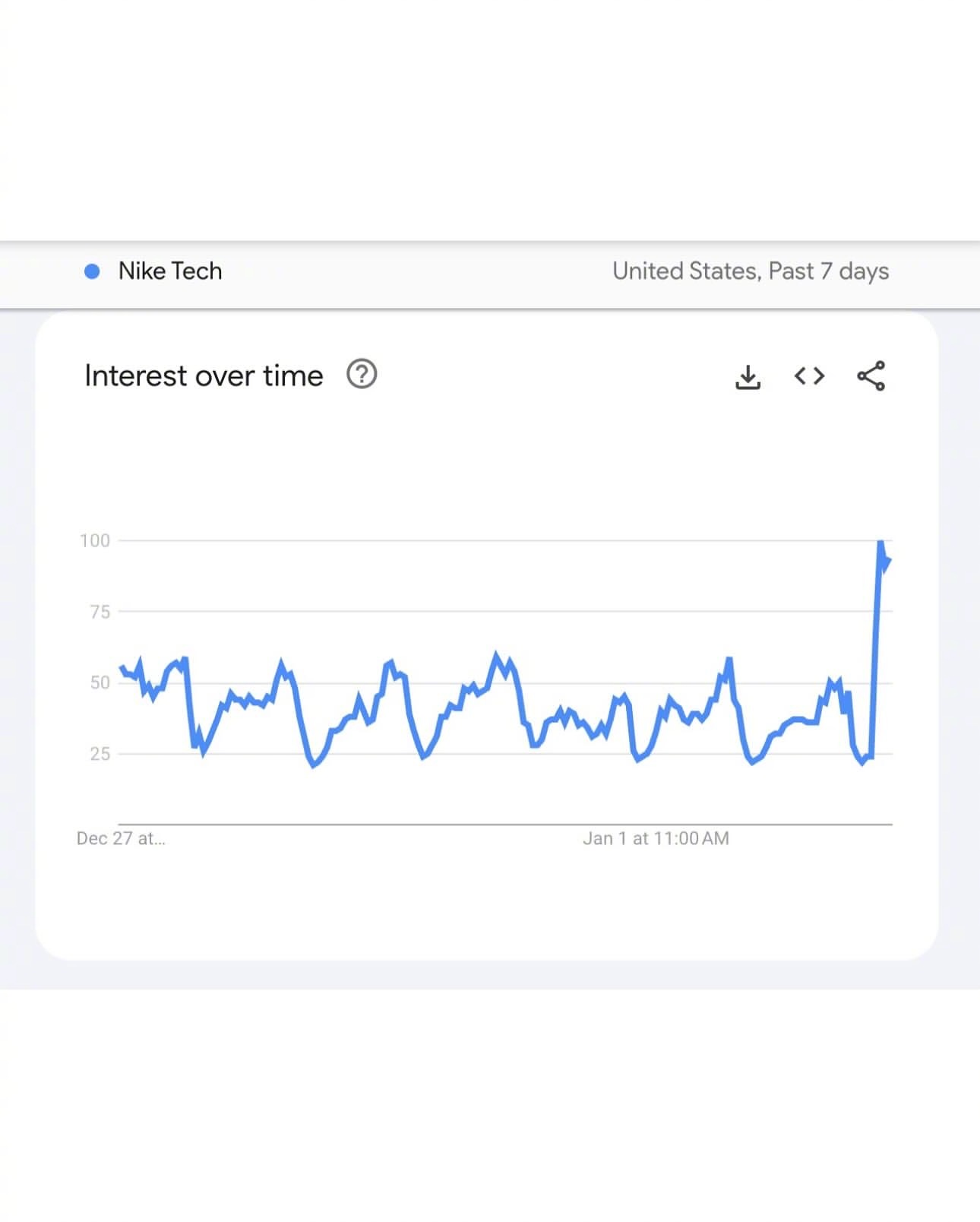The height and width of the screenshot is (1222, 980).
Task: Share the Interest over time chart
Action: (871, 375)
